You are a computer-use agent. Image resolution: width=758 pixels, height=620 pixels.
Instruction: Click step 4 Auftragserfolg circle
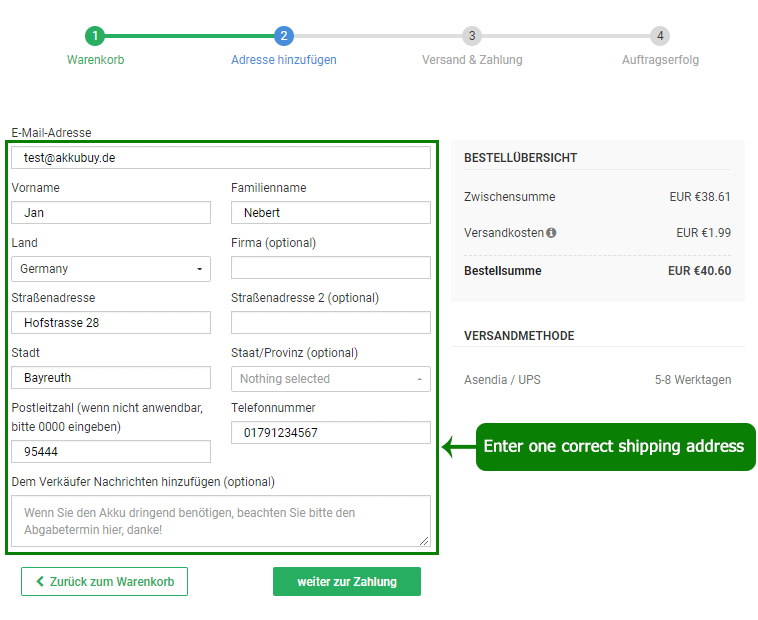point(660,36)
